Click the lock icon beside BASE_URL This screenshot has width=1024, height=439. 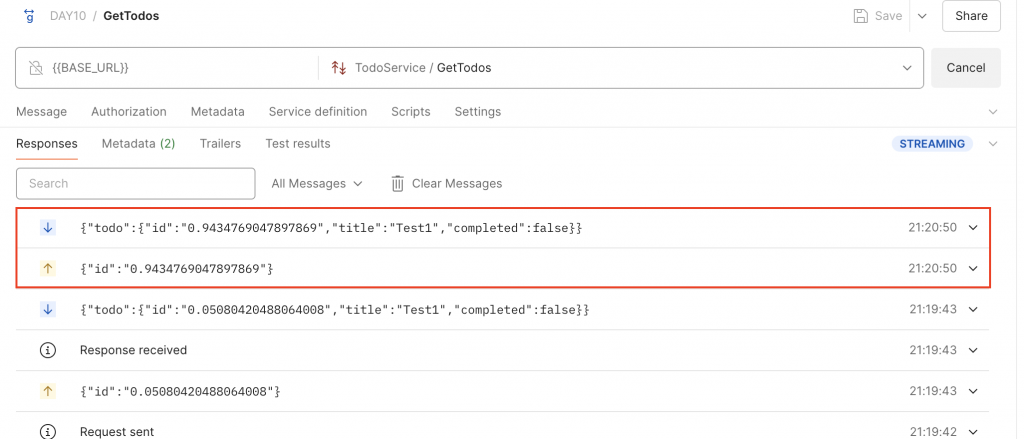(36, 68)
